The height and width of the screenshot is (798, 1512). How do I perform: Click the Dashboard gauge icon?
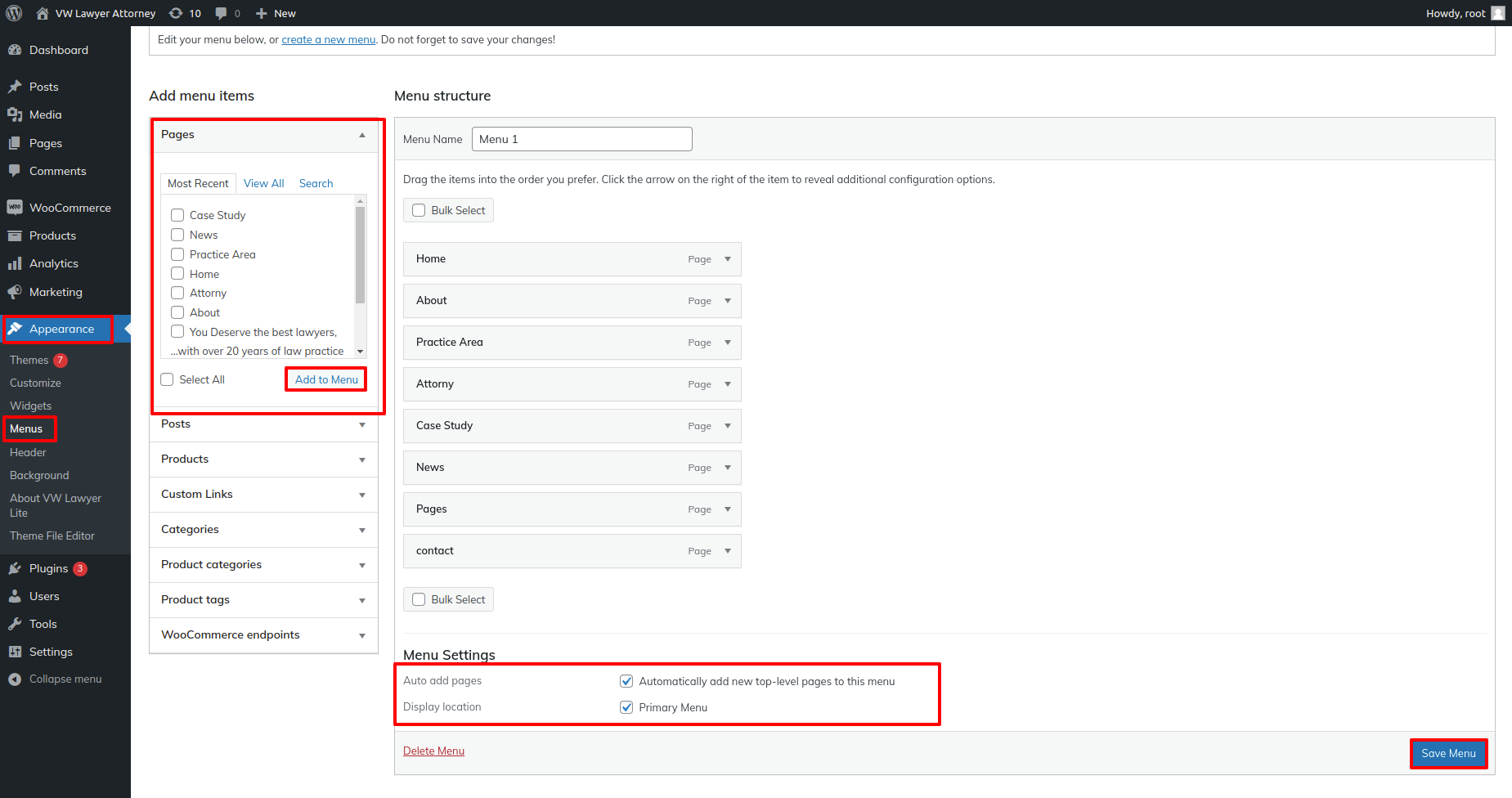(x=15, y=50)
